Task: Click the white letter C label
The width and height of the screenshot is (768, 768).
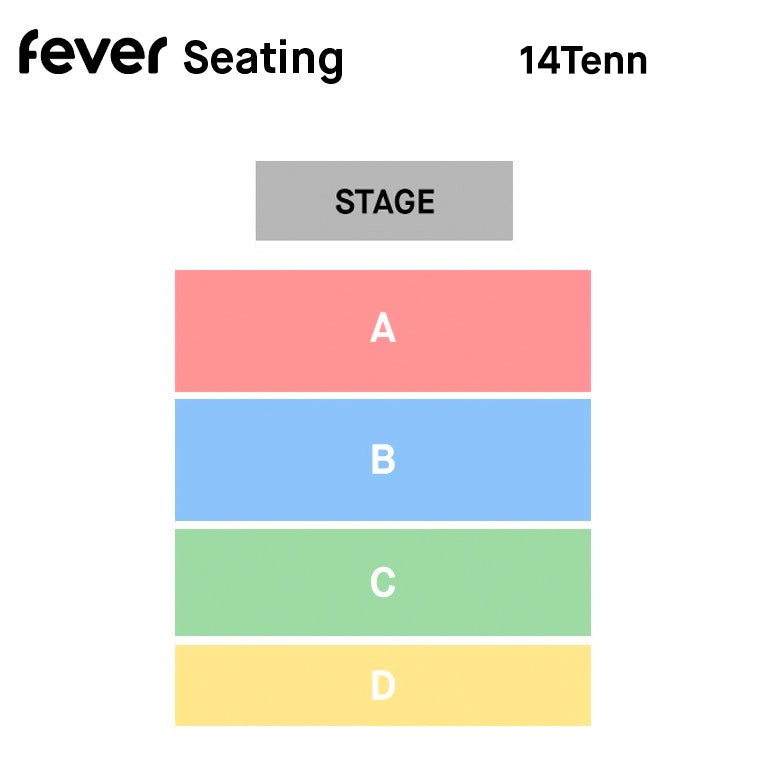Action: coord(383,582)
